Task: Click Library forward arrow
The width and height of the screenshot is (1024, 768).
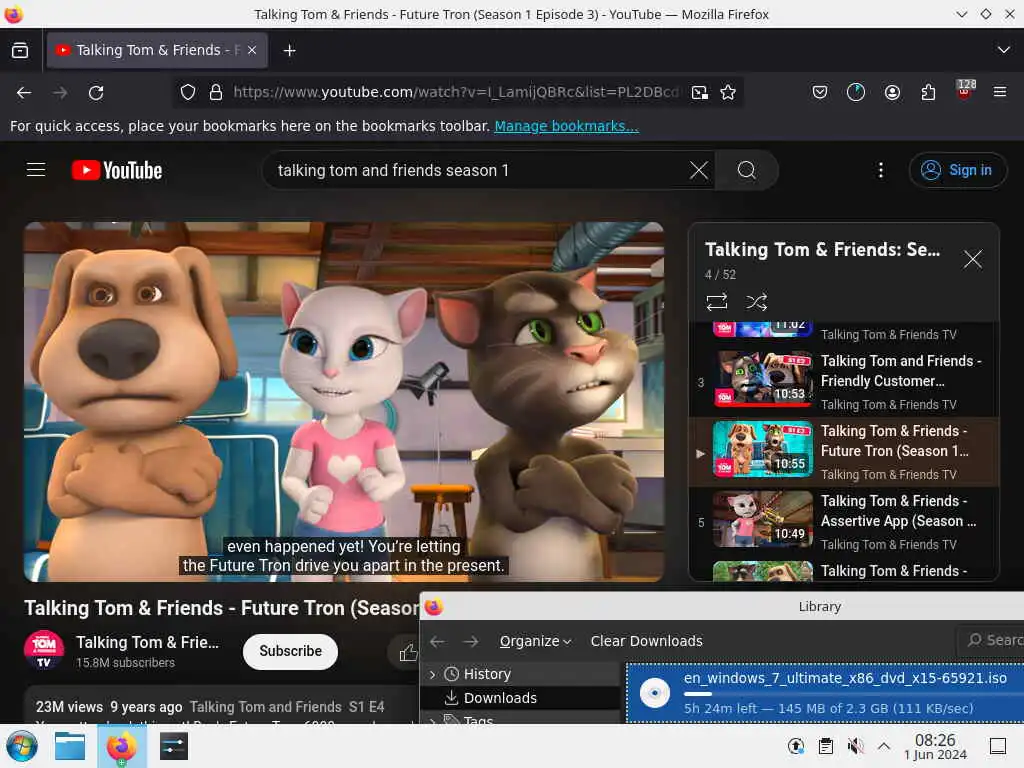Action: 471,641
